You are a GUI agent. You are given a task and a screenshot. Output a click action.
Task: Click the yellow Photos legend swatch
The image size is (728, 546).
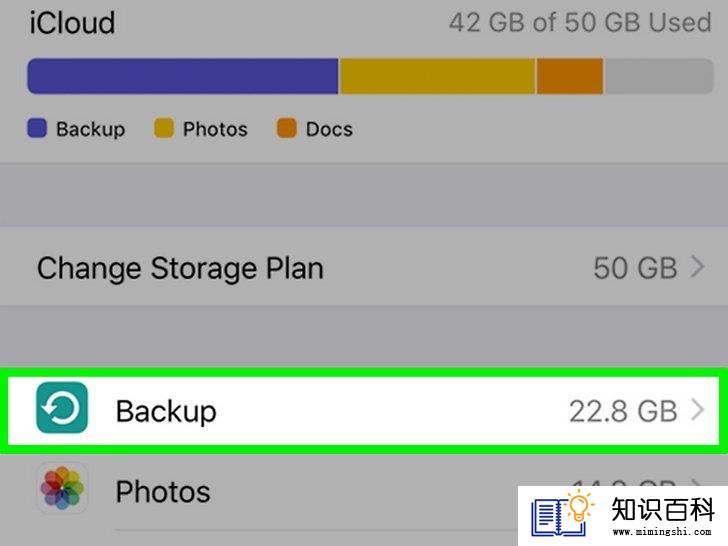tap(164, 128)
